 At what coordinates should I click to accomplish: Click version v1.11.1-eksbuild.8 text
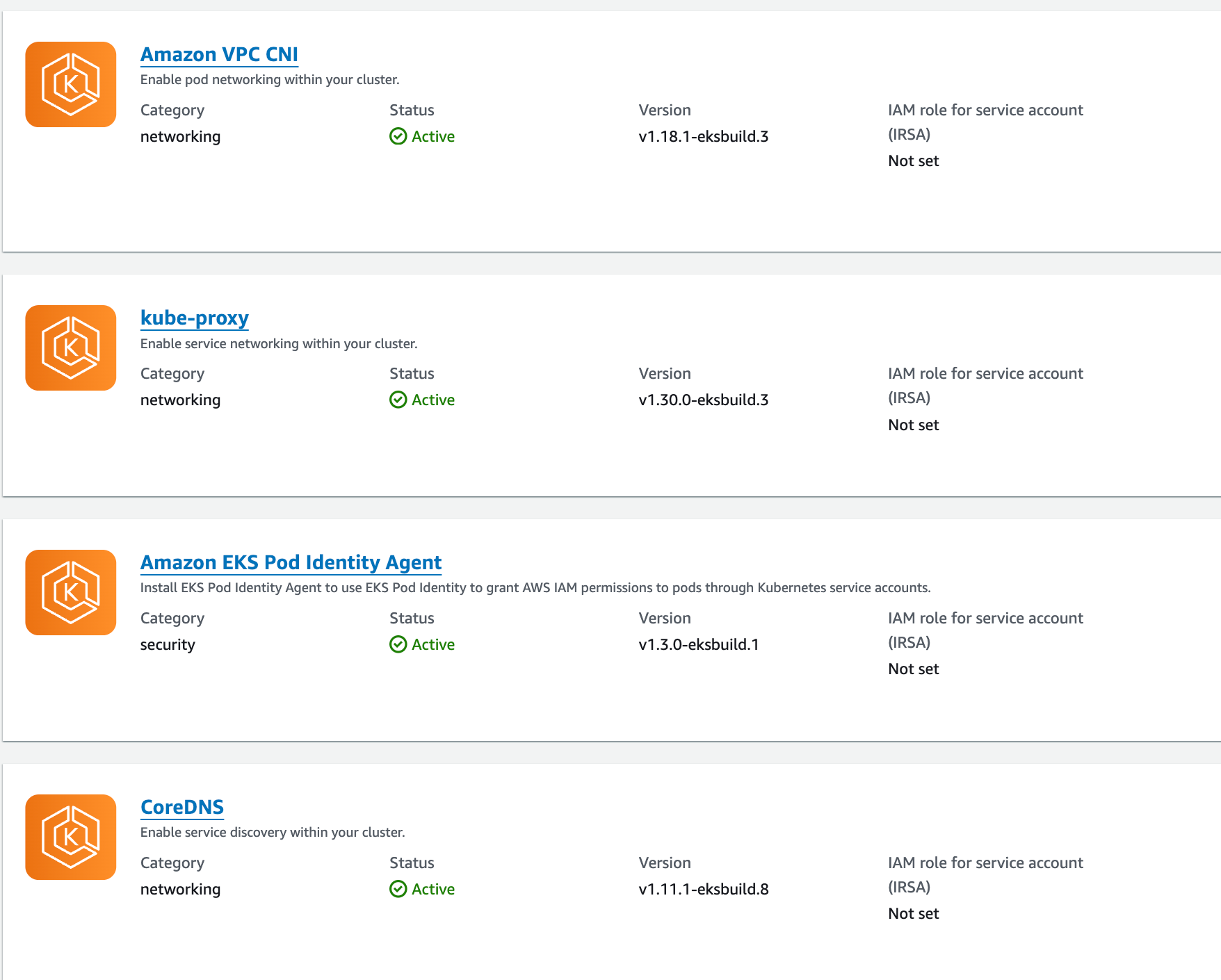tap(704, 889)
